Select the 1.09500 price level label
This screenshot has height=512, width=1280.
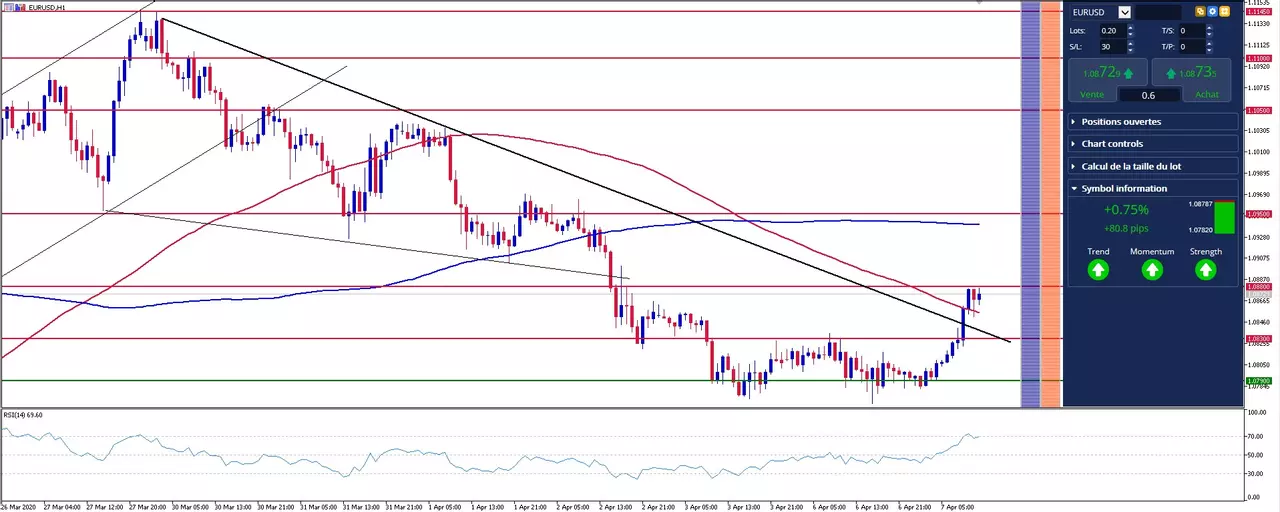[1259, 214]
